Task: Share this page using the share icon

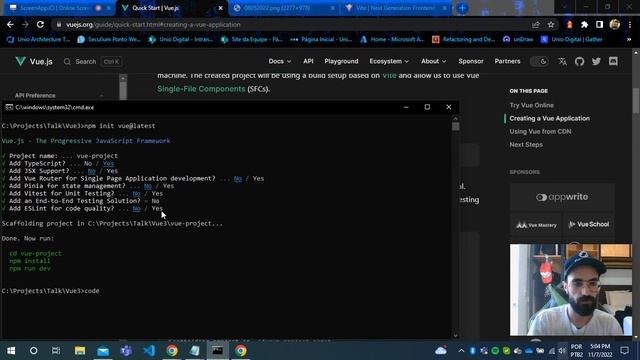Action: 536,24
